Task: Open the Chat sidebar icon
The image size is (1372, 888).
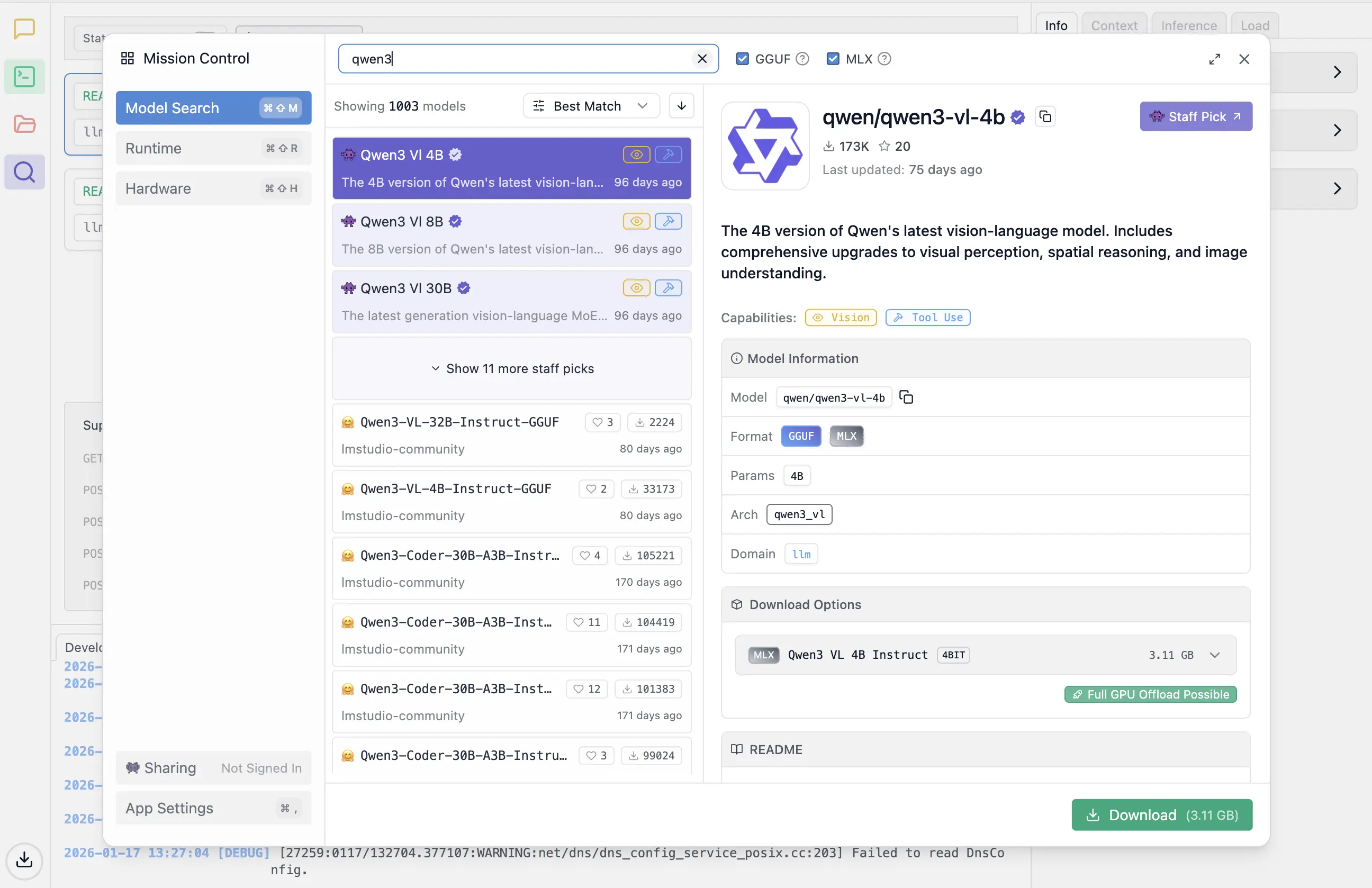Action: coord(24,28)
